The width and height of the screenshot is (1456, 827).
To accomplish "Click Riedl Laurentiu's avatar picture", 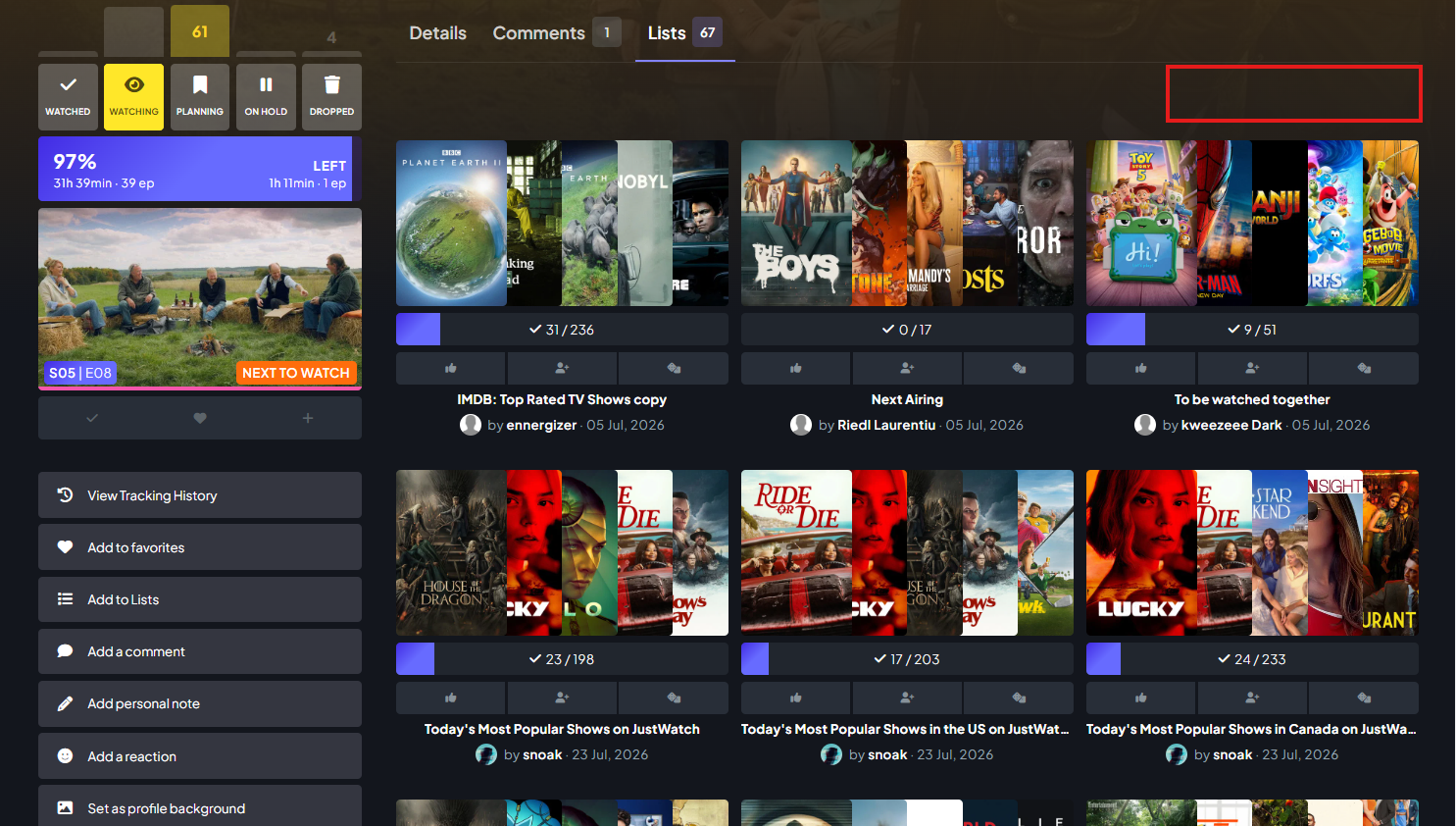I will tap(801, 425).
